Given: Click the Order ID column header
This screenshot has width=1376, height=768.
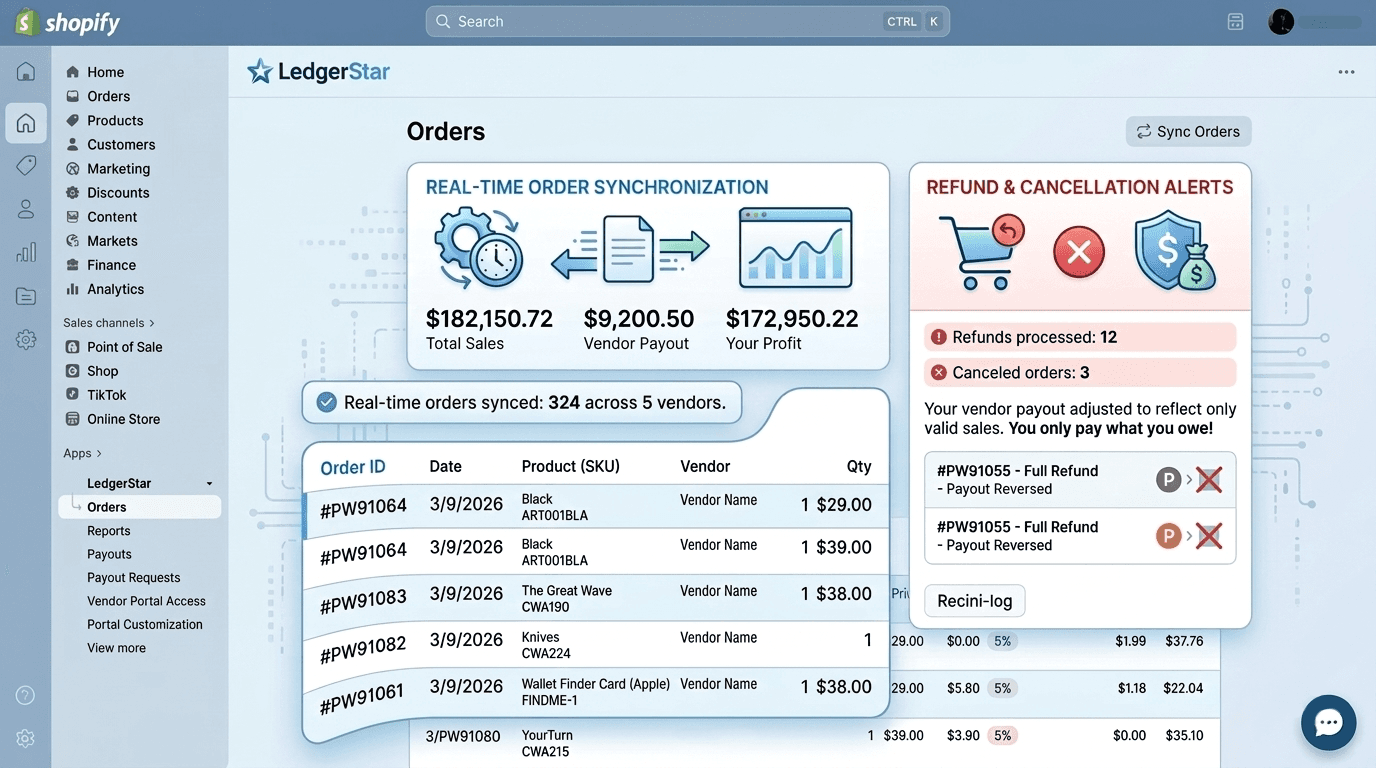Looking at the screenshot, I should click(352, 467).
